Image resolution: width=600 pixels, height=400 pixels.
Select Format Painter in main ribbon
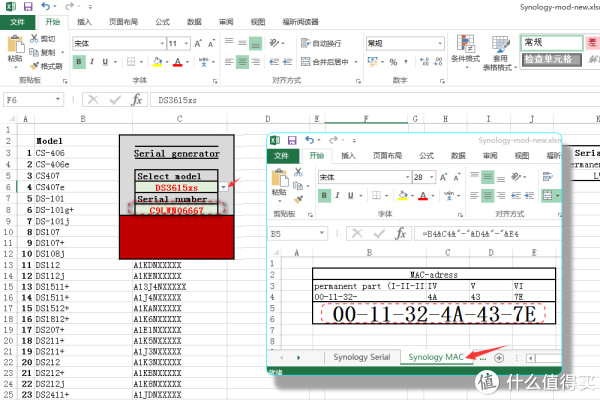pyautogui.click(x=46, y=66)
